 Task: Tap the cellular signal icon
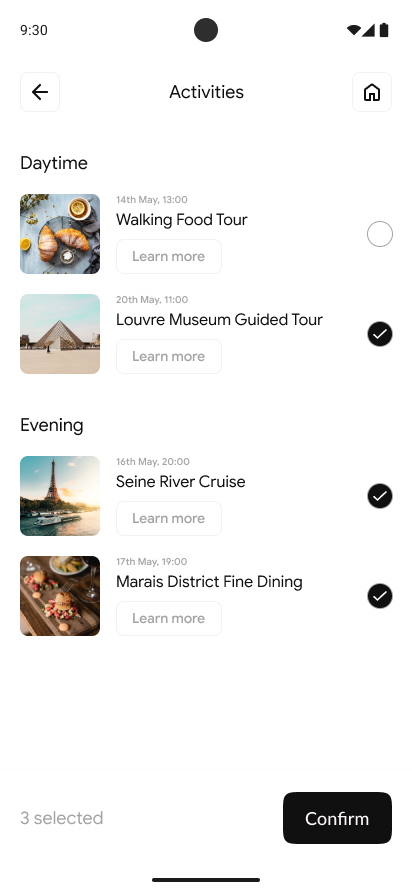pos(368,30)
